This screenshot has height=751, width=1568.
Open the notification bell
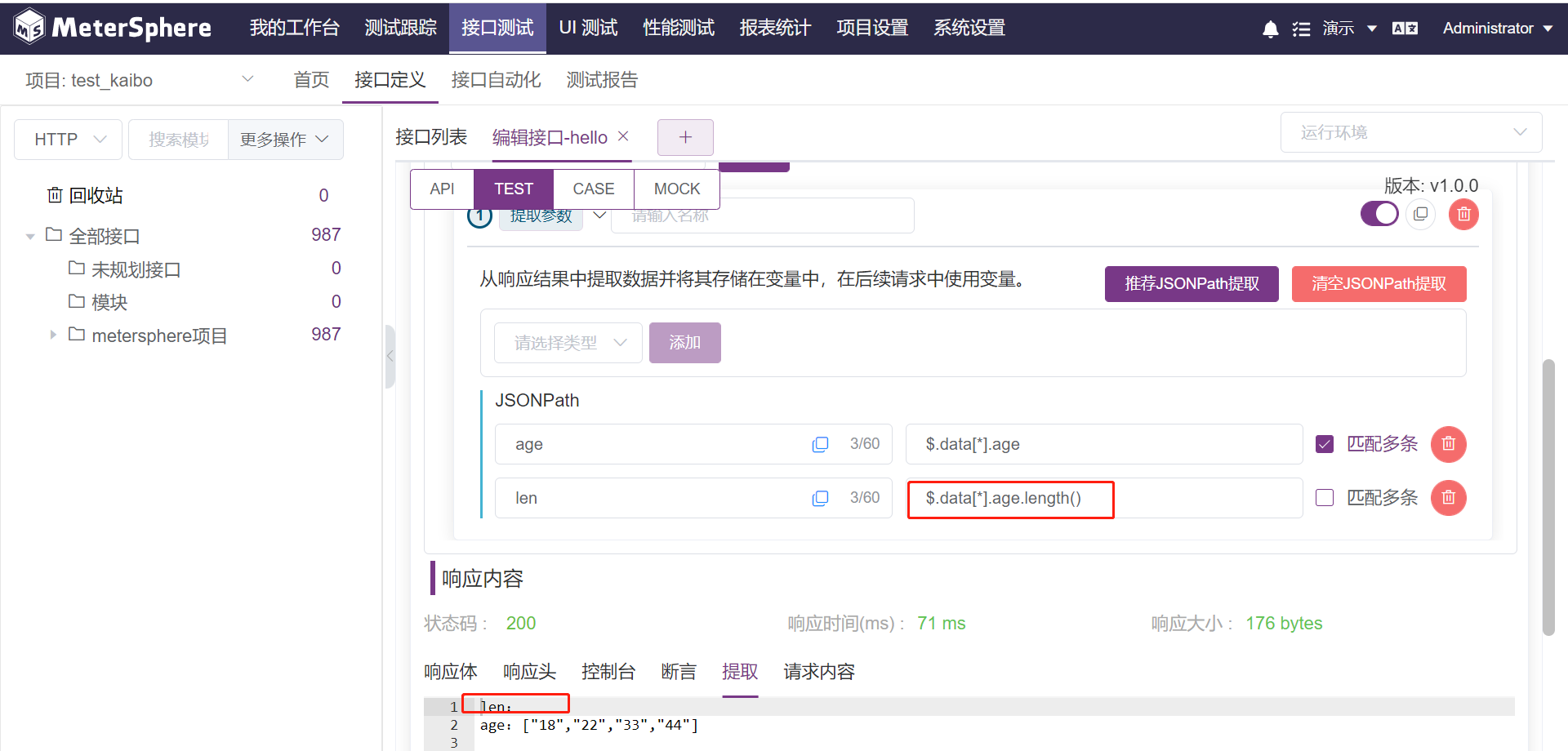1270,29
